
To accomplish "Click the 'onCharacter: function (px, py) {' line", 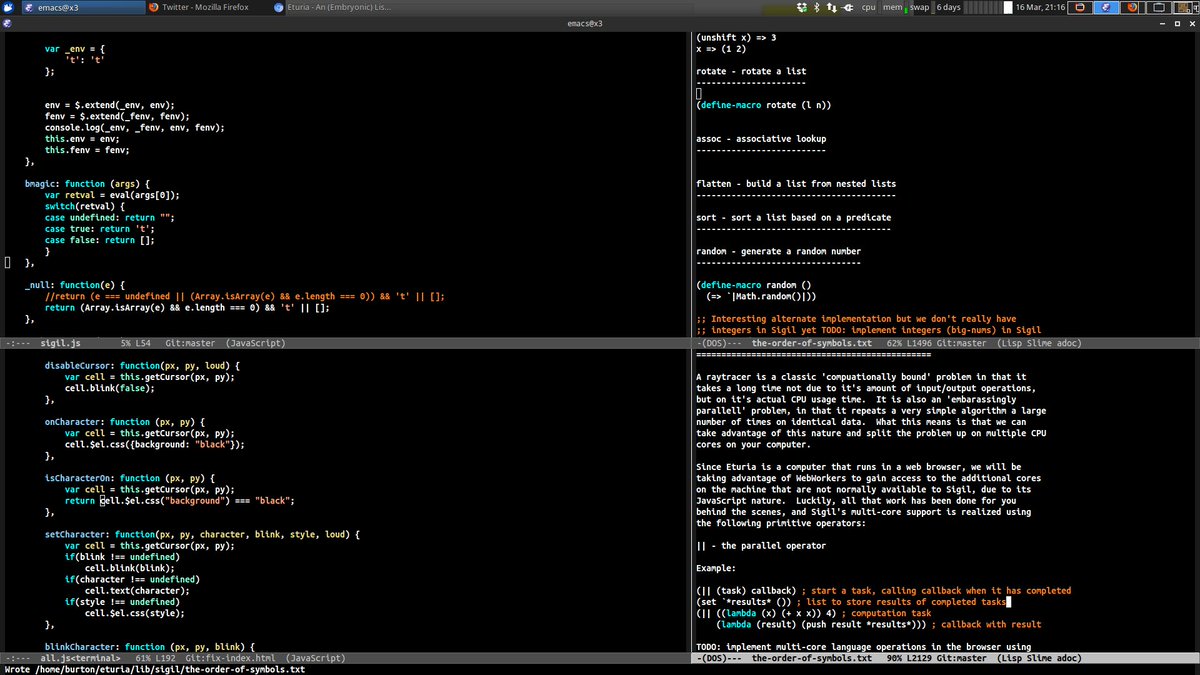I will coord(125,421).
